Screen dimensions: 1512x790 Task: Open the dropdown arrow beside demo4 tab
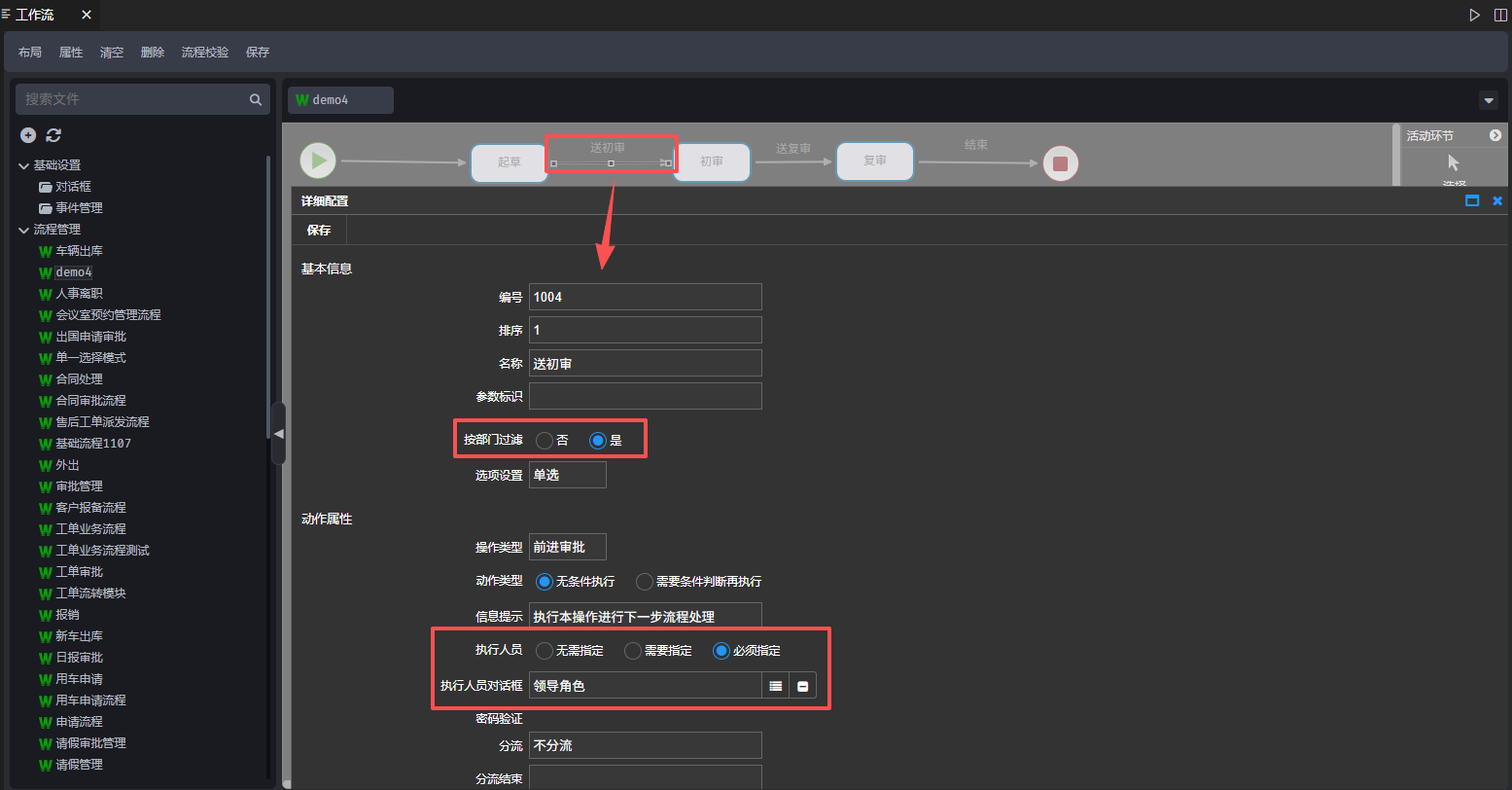(x=1488, y=100)
